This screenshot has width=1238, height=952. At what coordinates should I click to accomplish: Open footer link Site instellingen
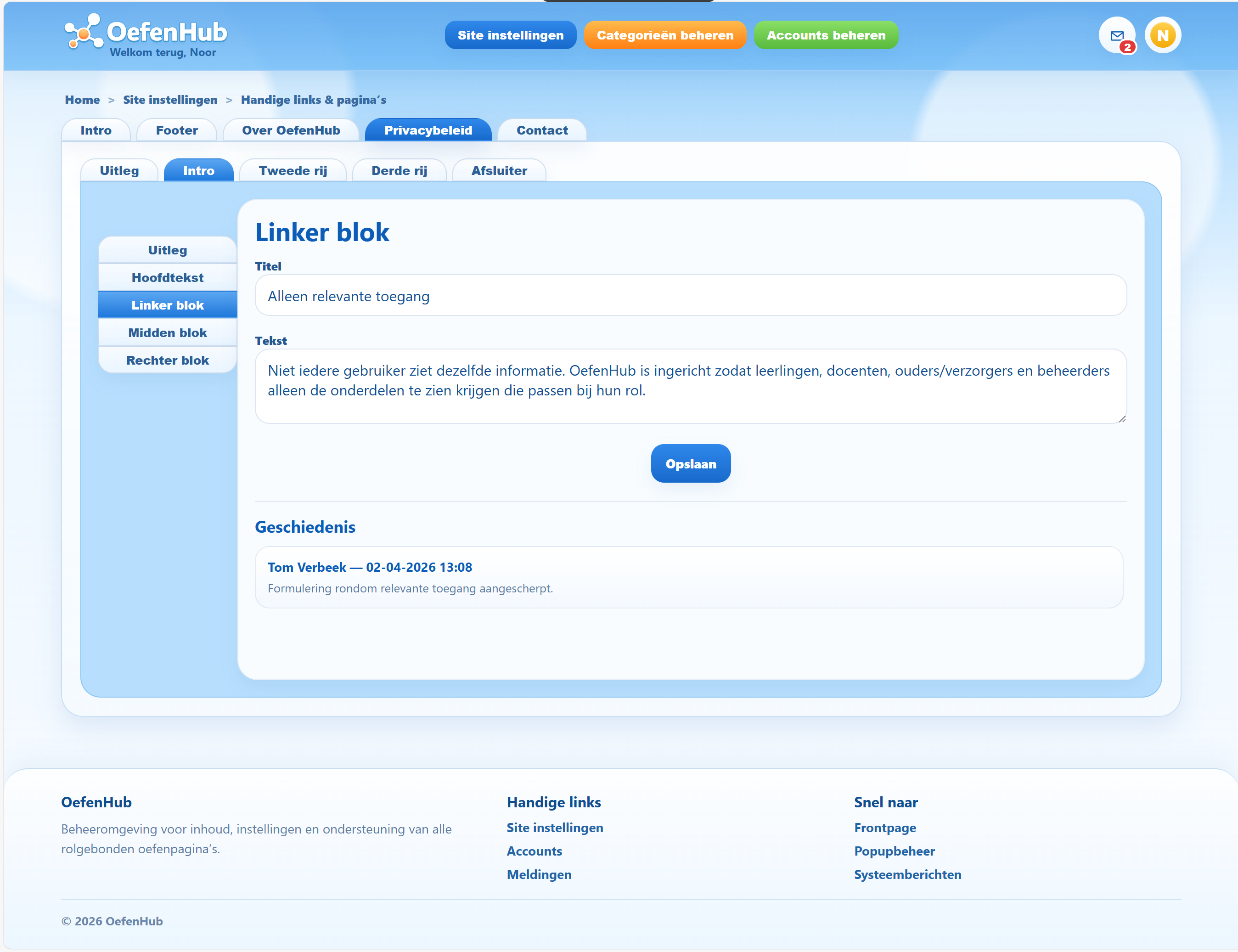point(555,828)
